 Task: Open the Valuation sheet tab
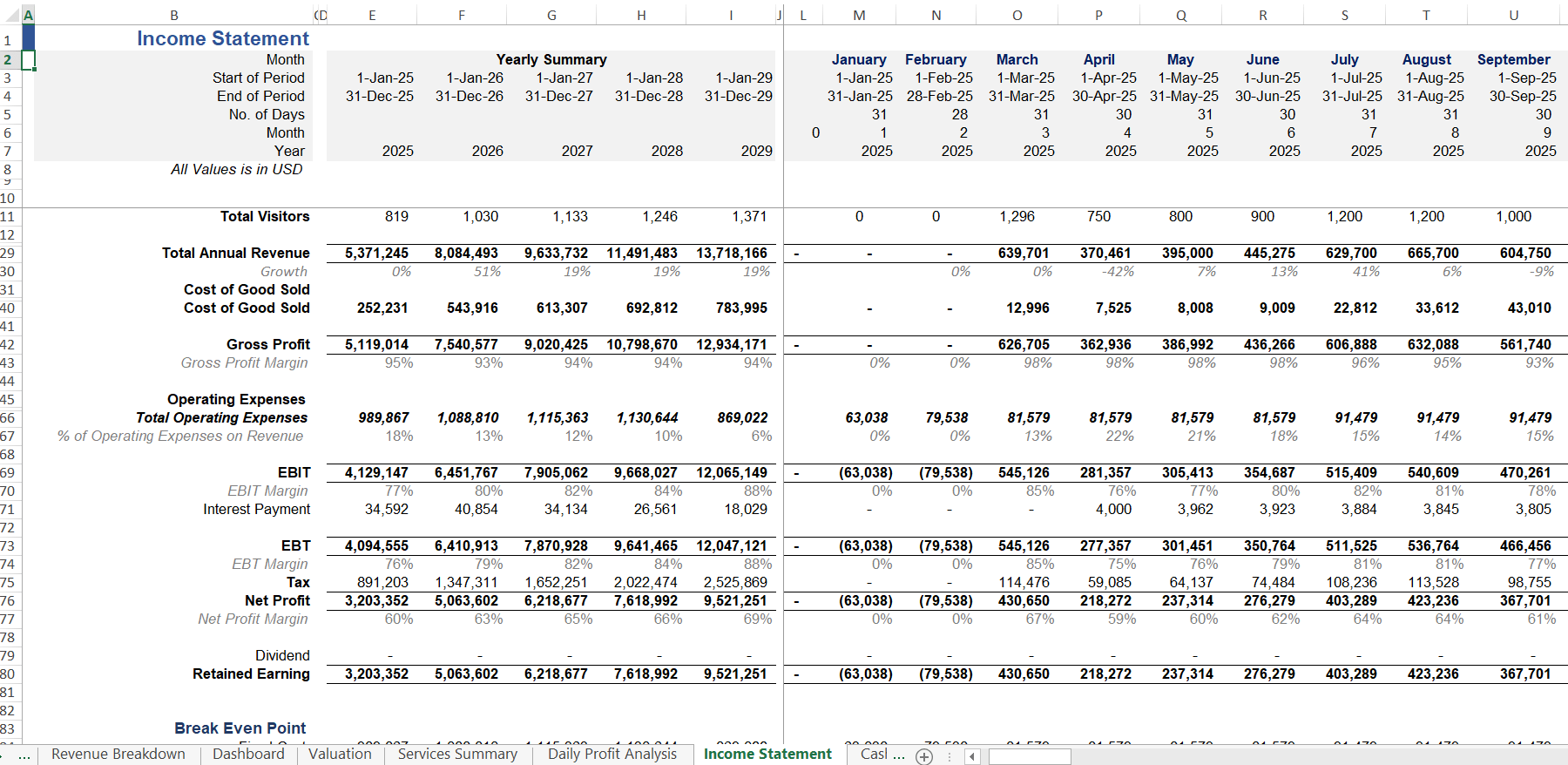pyautogui.click(x=340, y=754)
